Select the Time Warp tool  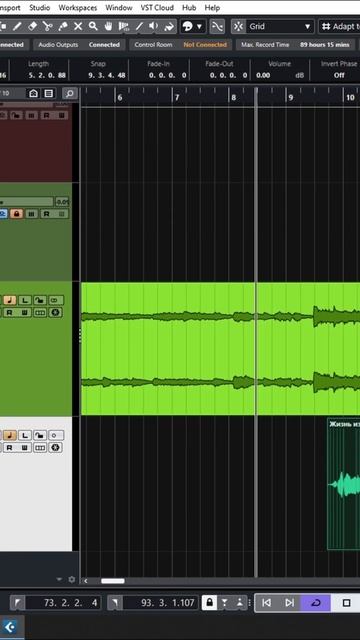coord(123,27)
